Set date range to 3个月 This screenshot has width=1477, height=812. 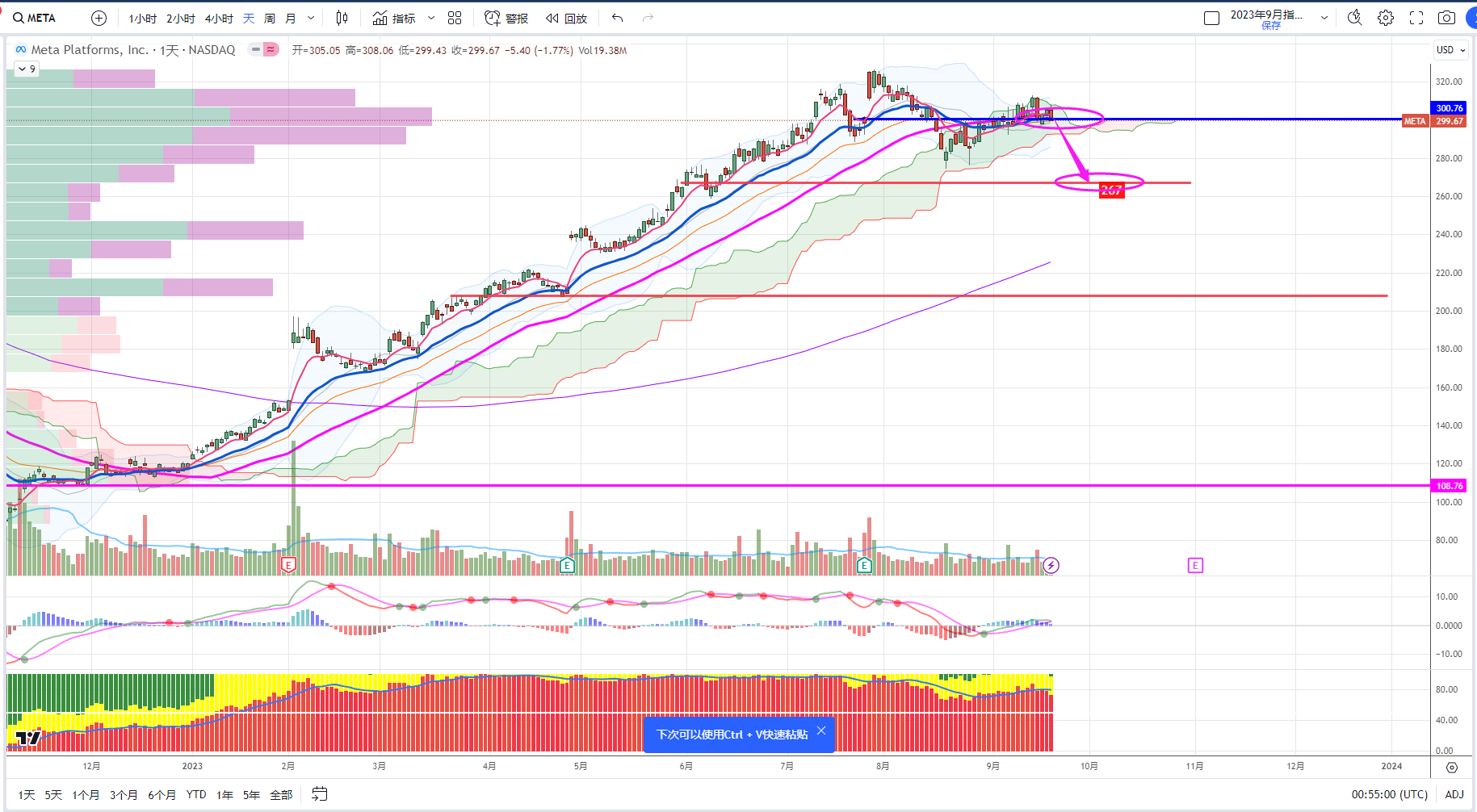(x=124, y=795)
